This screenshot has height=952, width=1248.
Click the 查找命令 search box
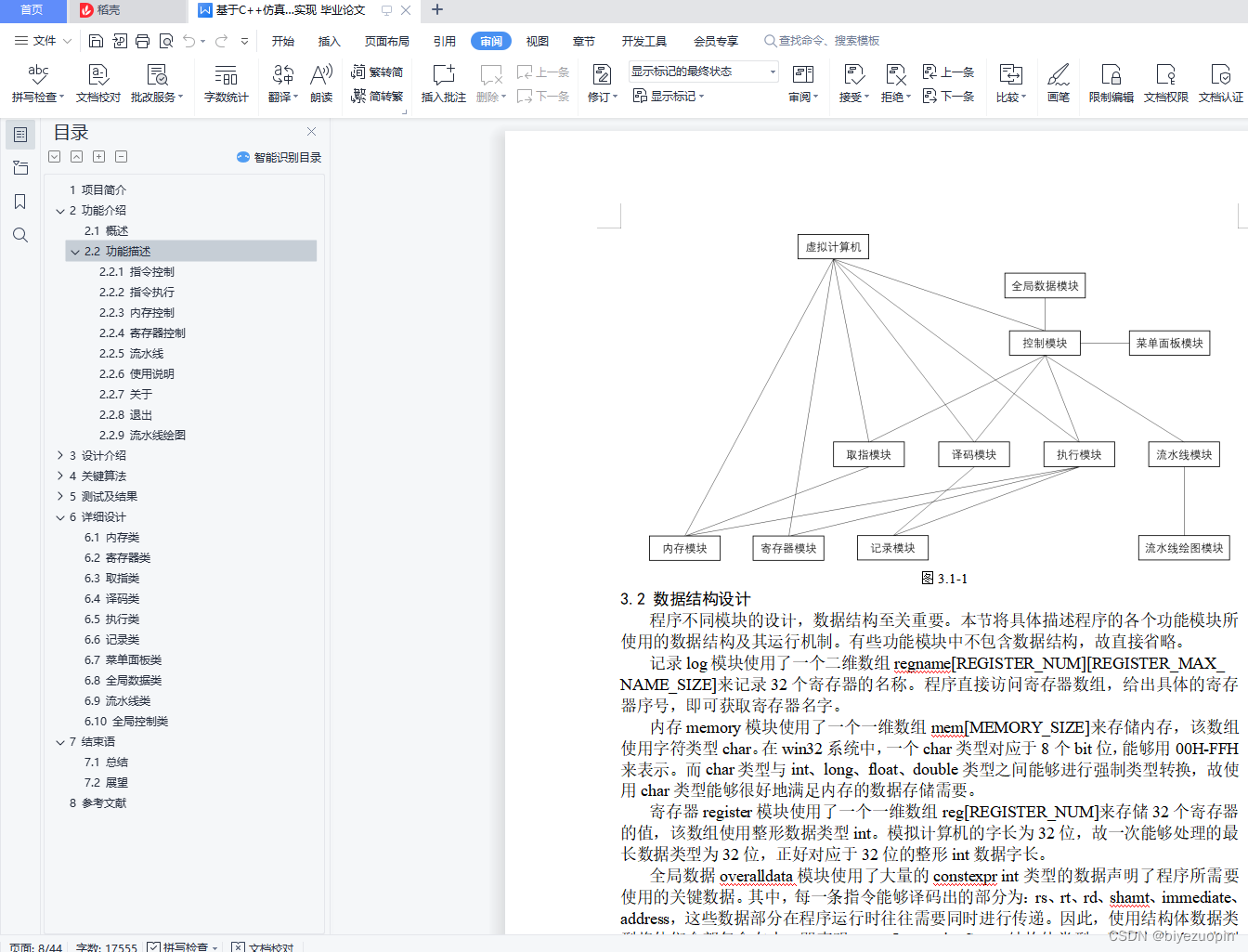[x=822, y=41]
